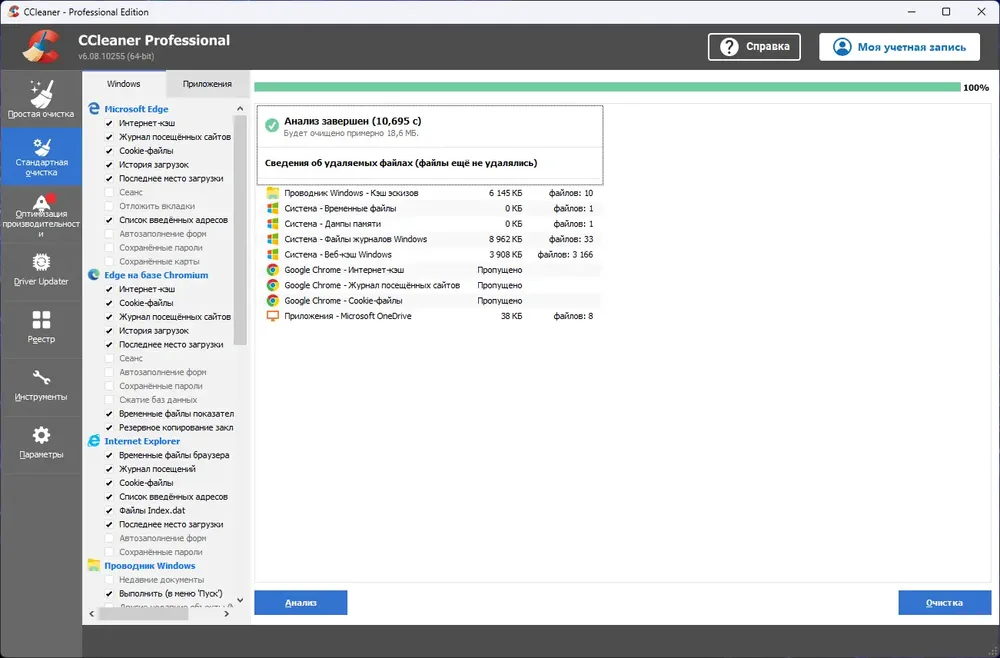This screenshot has height=658, width=1000.
Task: Uncheck Microsoft Edge Журнал посещённых сайтов
Action: point(109,136)
